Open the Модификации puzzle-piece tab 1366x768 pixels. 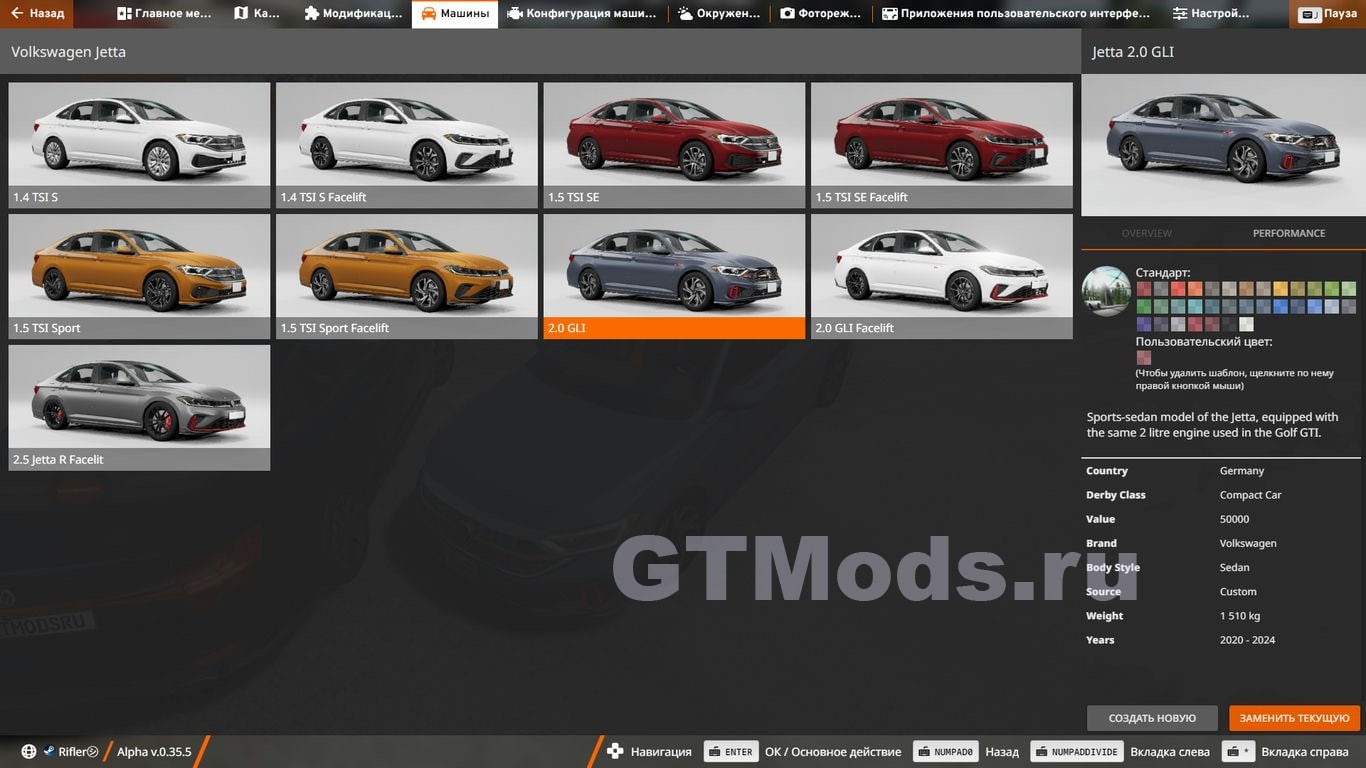353,14
